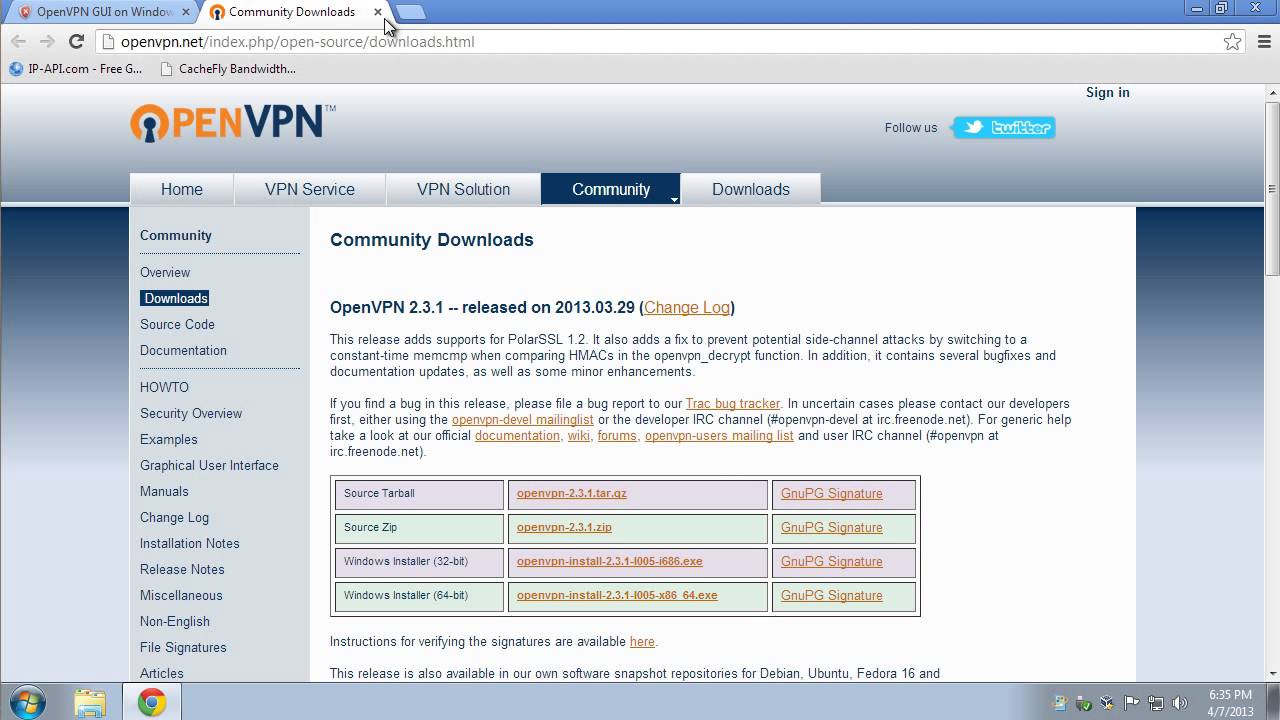Open the wiki link
The height and width of the screenshot is (720, 1280).
click(578, 436)
